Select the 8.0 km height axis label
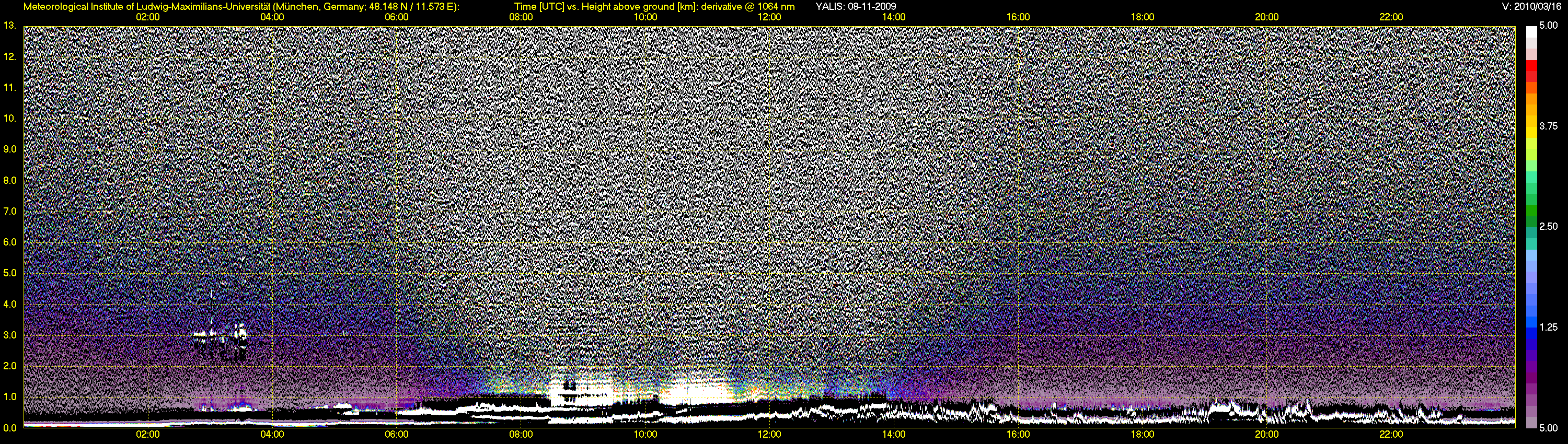This screenshot has height=444, width=1568. click(10, 180)
